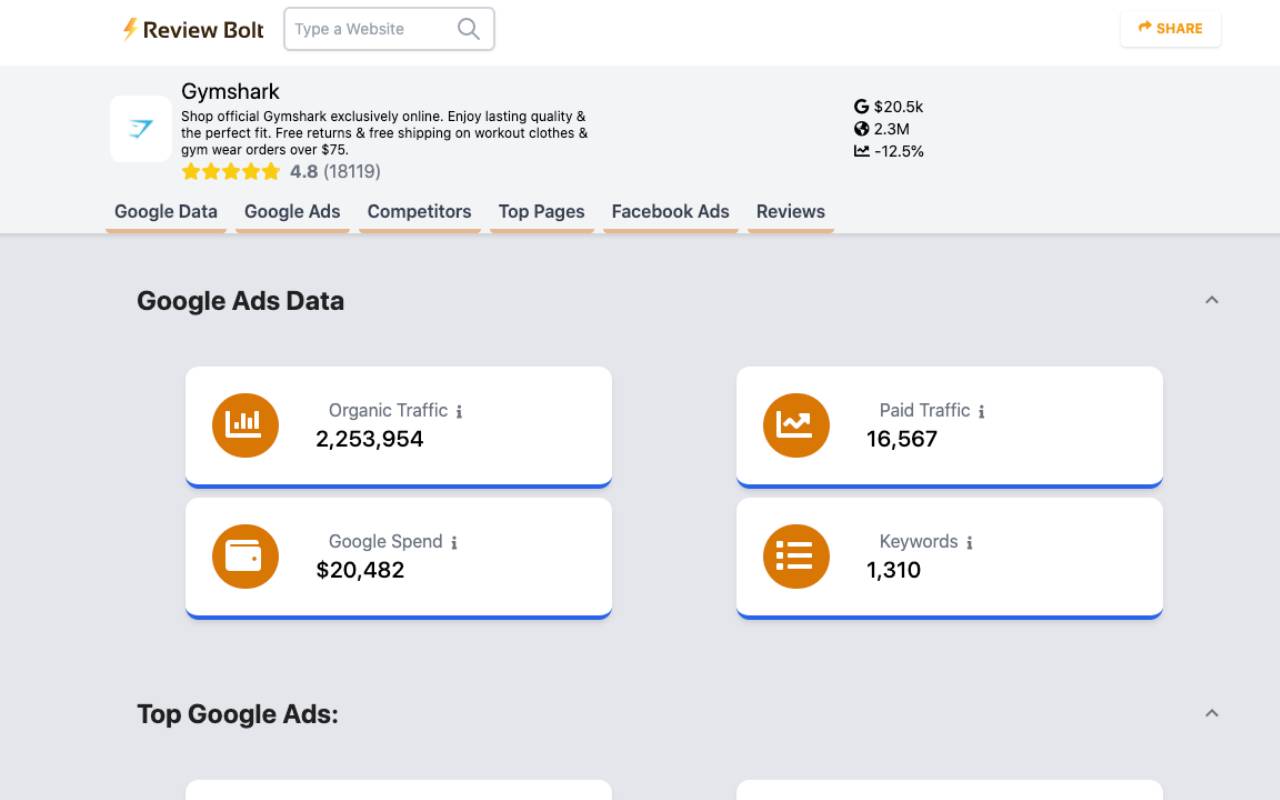Click the Gymshark description paragraph
The height and width of the screenshot is (800, 1280).
[385, 133]
